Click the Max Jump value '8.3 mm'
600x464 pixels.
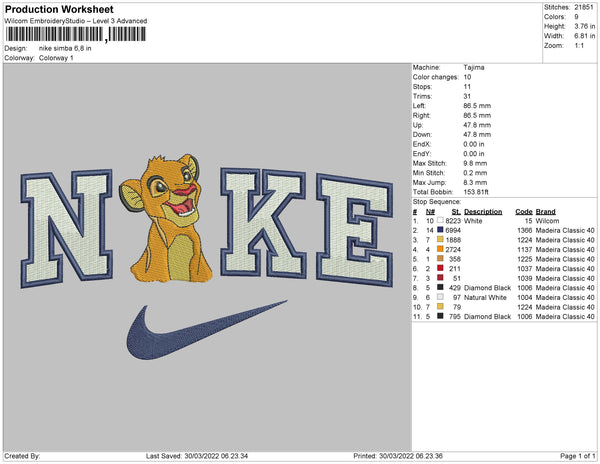point(475,182)
